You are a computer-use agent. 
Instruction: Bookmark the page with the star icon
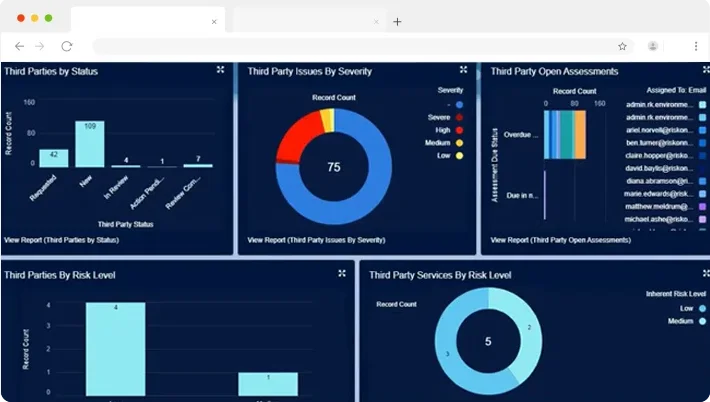coord(622,46)
